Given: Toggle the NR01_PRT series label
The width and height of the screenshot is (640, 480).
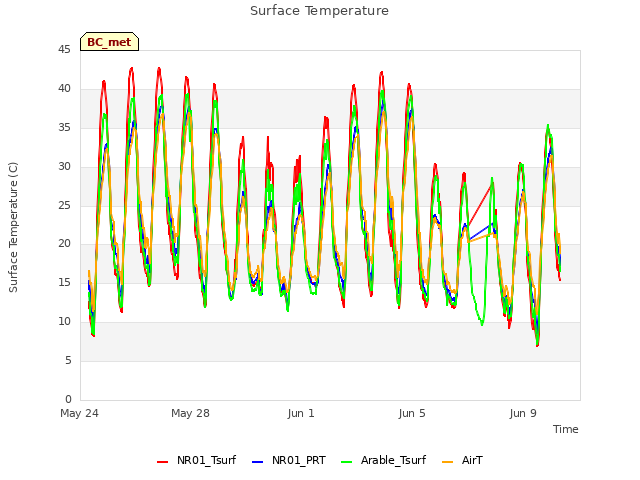Looking at the screenshot, I should [299, 460].
